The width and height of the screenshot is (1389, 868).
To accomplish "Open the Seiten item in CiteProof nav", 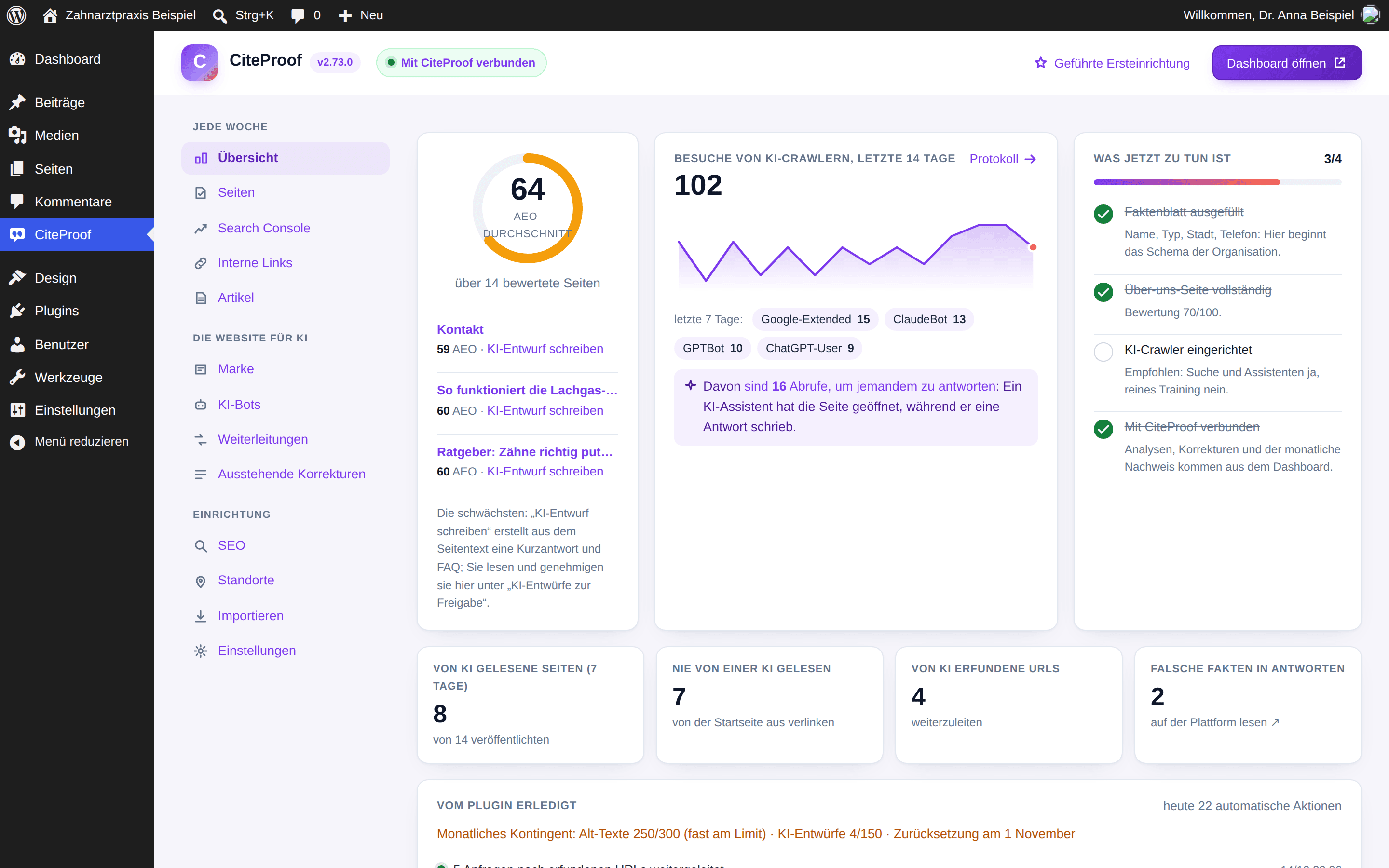I will coord(285,192).
